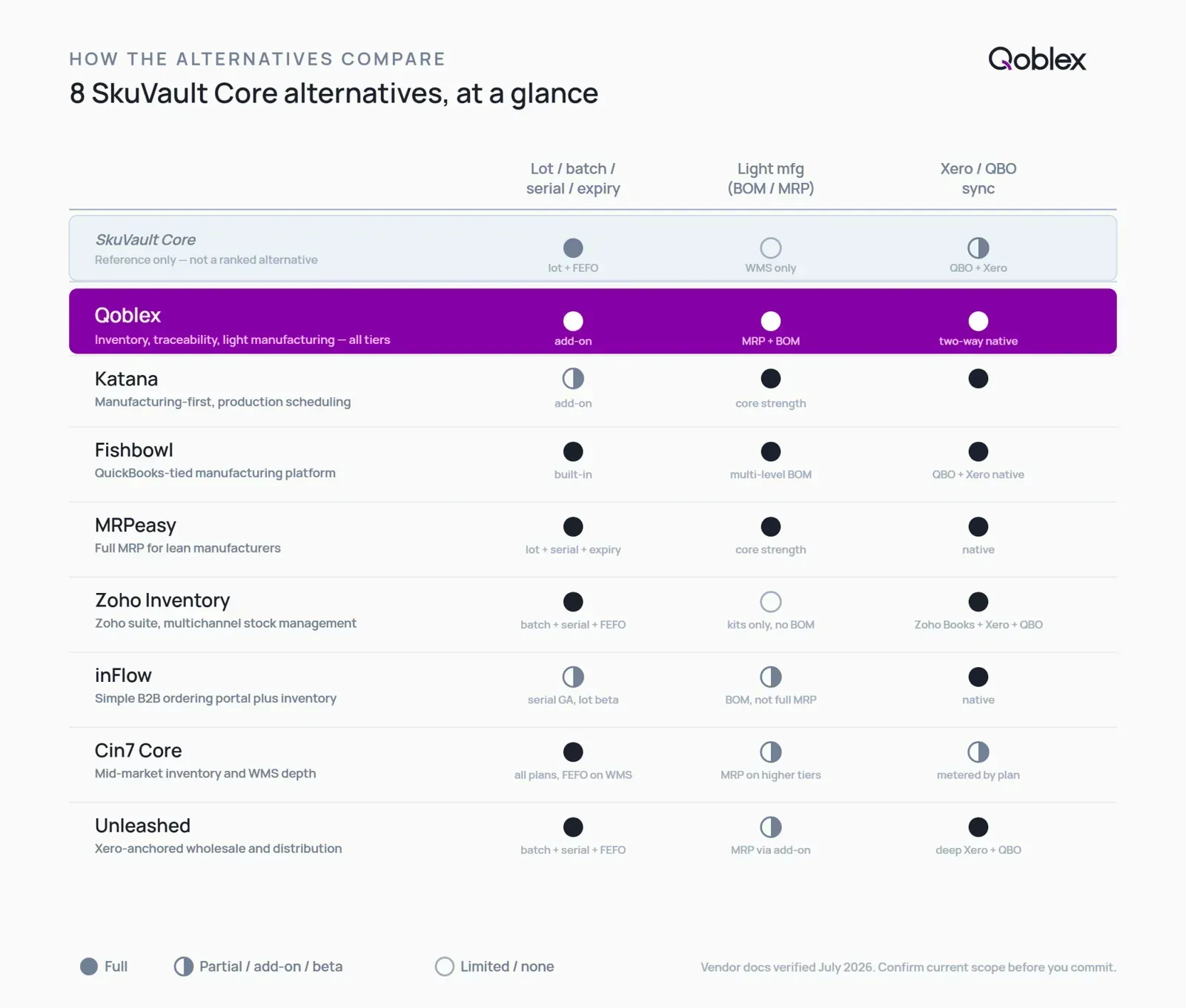This screenshot has width=1186, height=1008.
Task: Click the 'Katana' row title
Action: 126,379
